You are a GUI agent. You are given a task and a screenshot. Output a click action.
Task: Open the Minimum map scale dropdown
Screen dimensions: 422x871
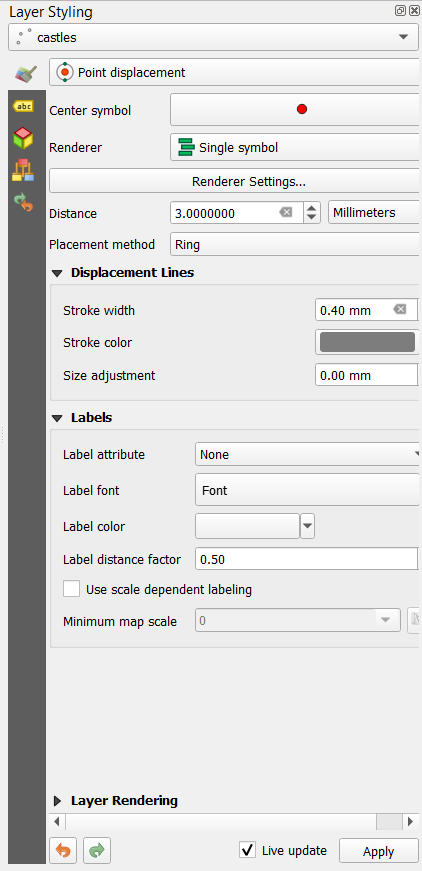tap(298, 621)
